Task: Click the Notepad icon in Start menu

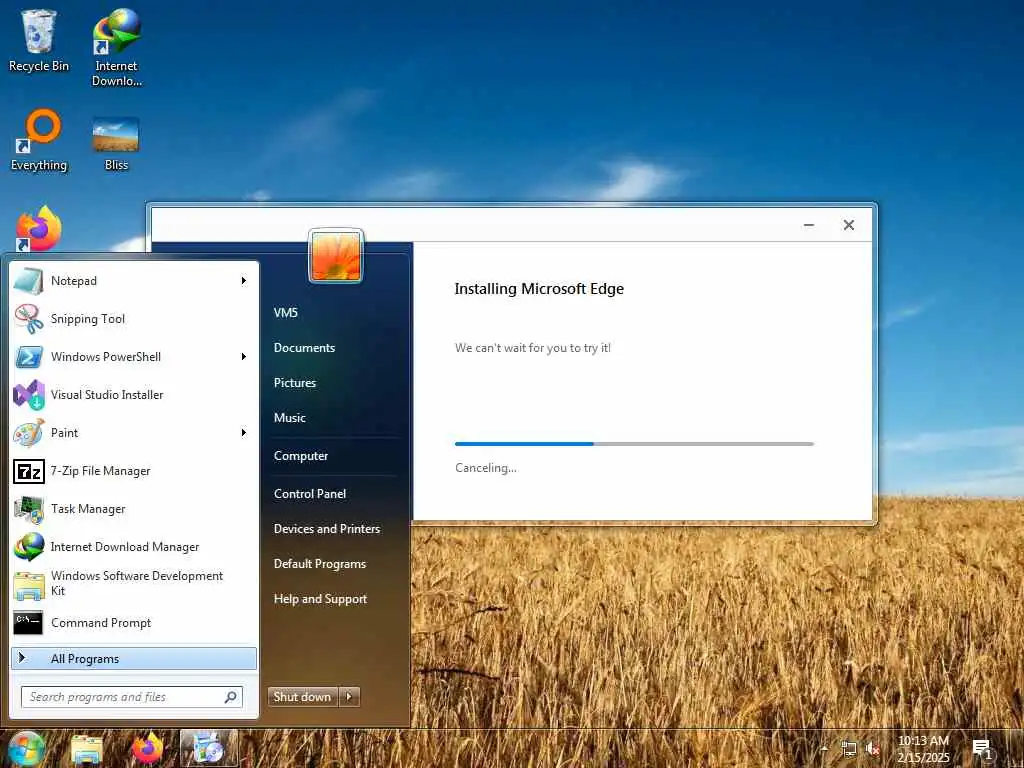Action: point(28,281)
